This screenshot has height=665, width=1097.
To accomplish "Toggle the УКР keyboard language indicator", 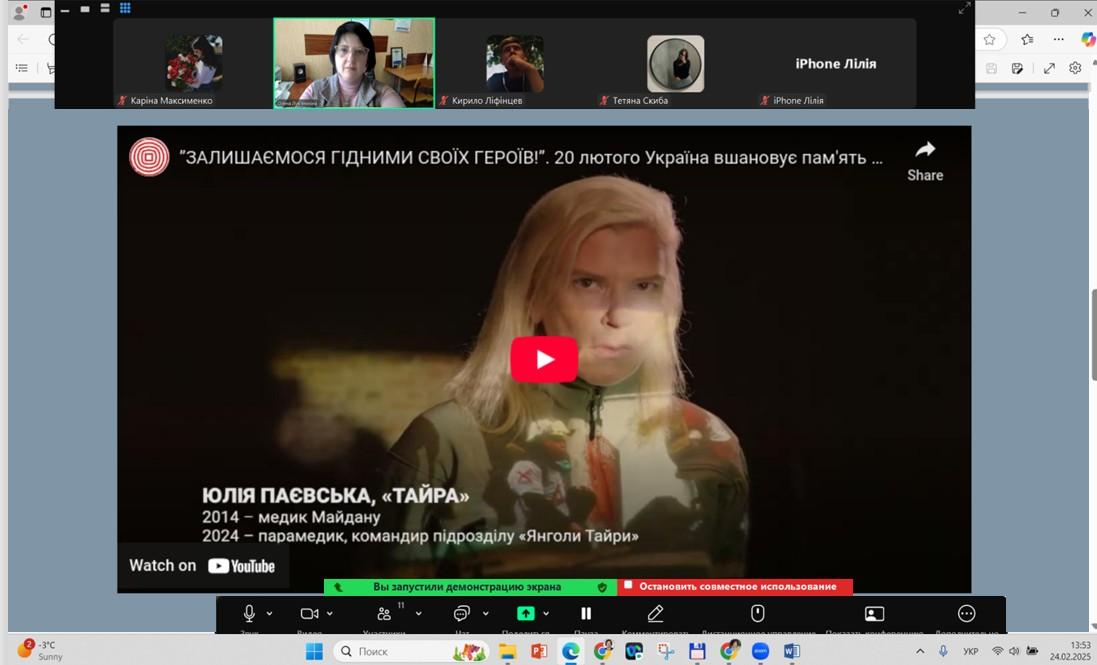I will pyautogui.click(x=970, y=651).
